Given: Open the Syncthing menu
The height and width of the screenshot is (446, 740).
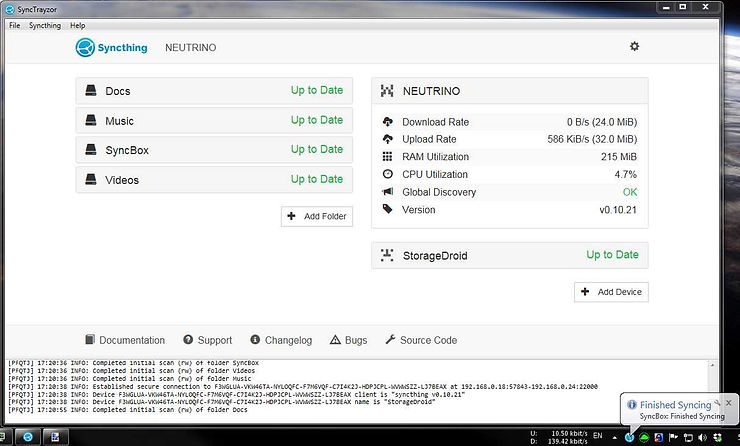Looking at the screenshot, I should pos(45,25).
